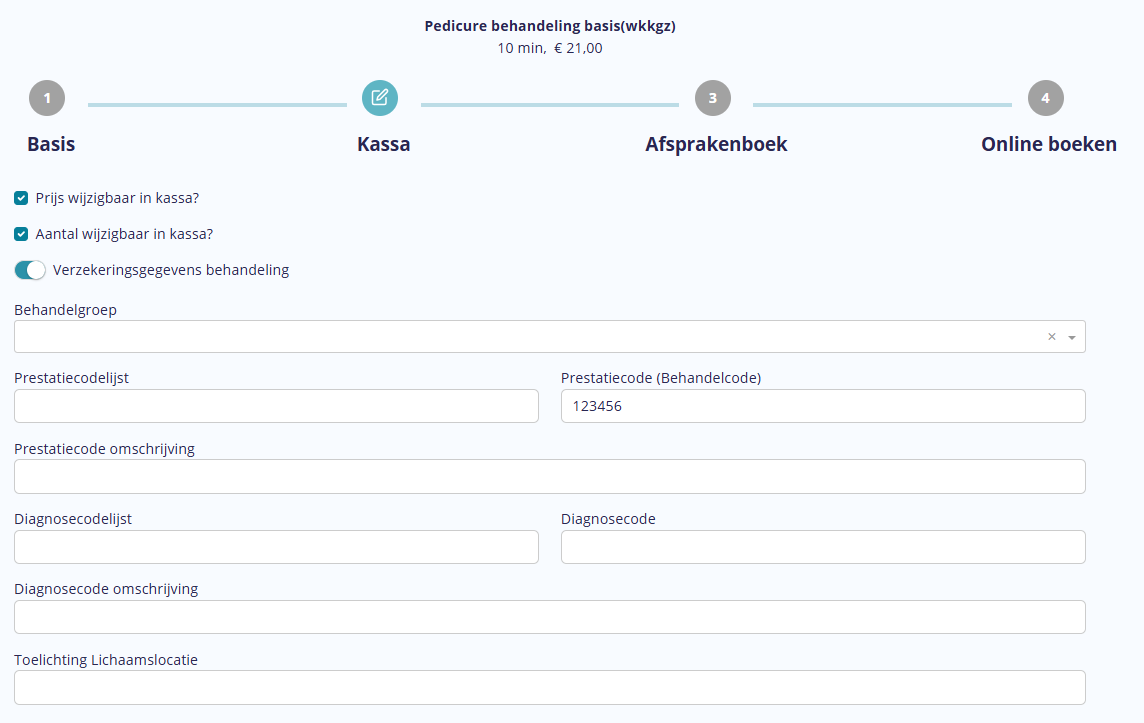Open the Online boeken step label
Image resolution: width=1144 pixels, height=723 pixels.
click(1048, 144)
